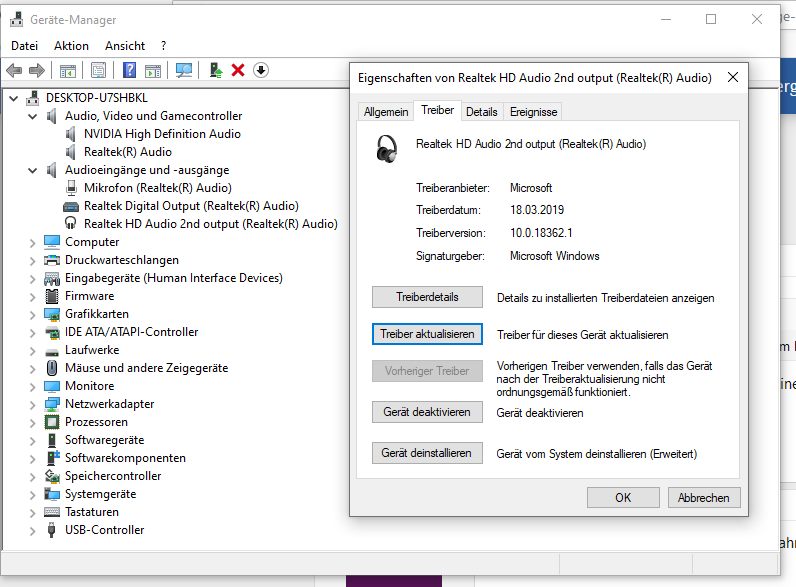Update device driver toolbar icon with green arrow
This screenshot has height=587, width=796.
(x=216, y=70)
